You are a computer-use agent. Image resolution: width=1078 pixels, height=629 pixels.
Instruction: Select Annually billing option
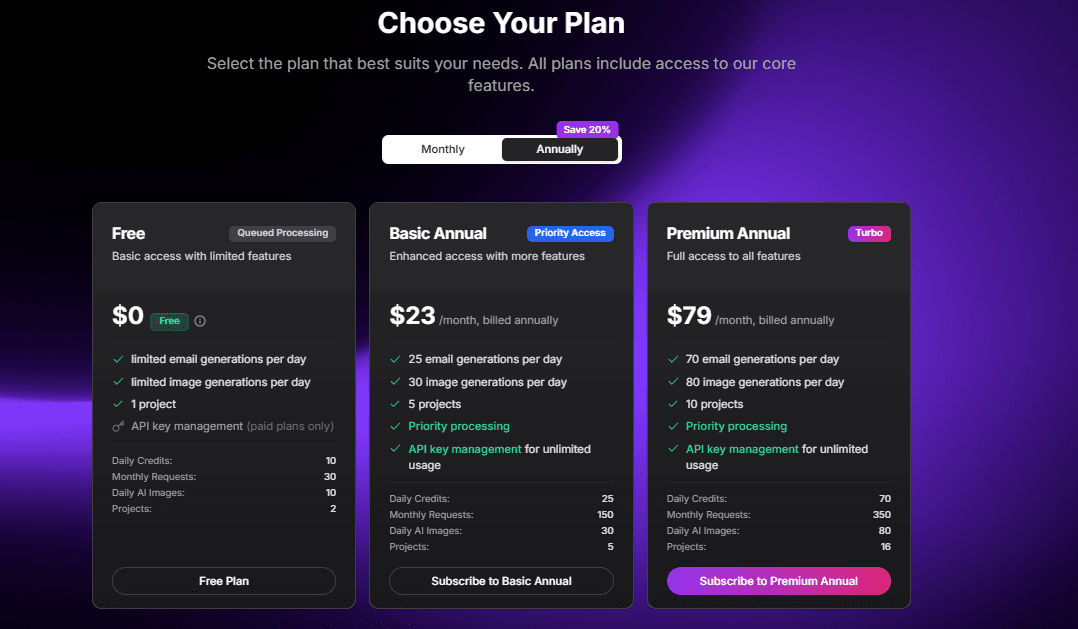[x=559, y=149]
